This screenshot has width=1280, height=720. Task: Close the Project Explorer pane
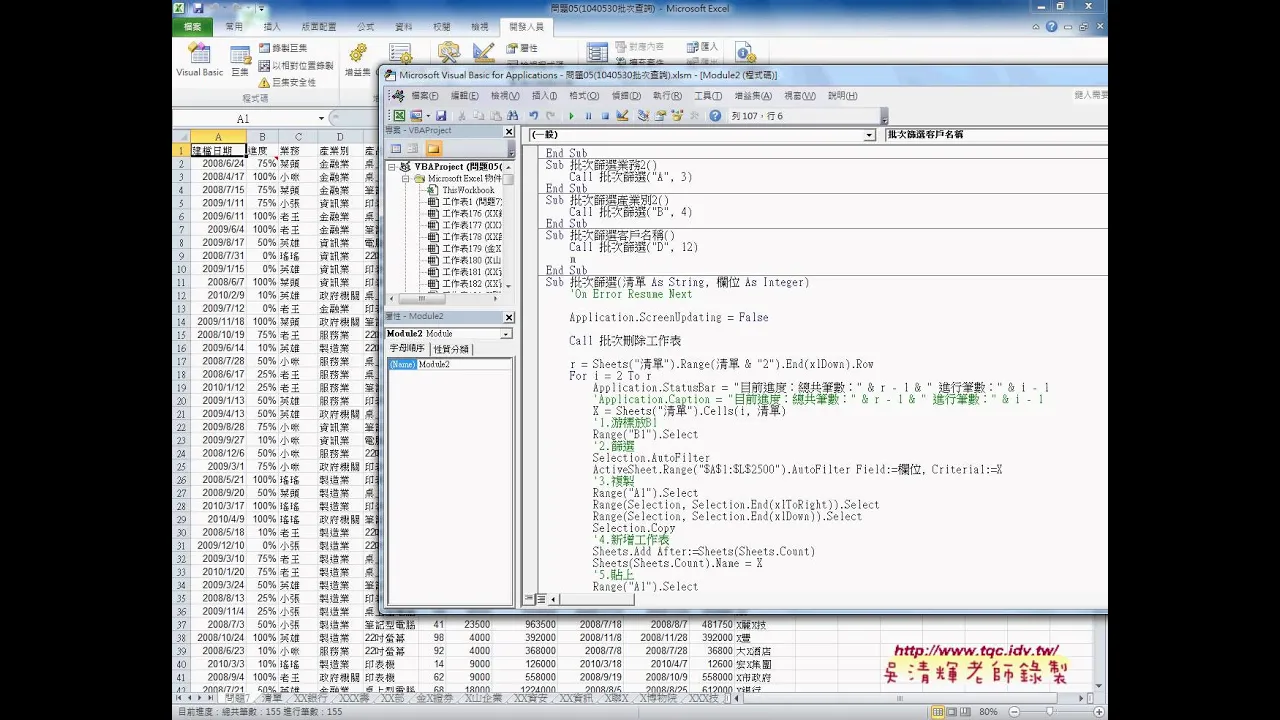click(508, 131)
